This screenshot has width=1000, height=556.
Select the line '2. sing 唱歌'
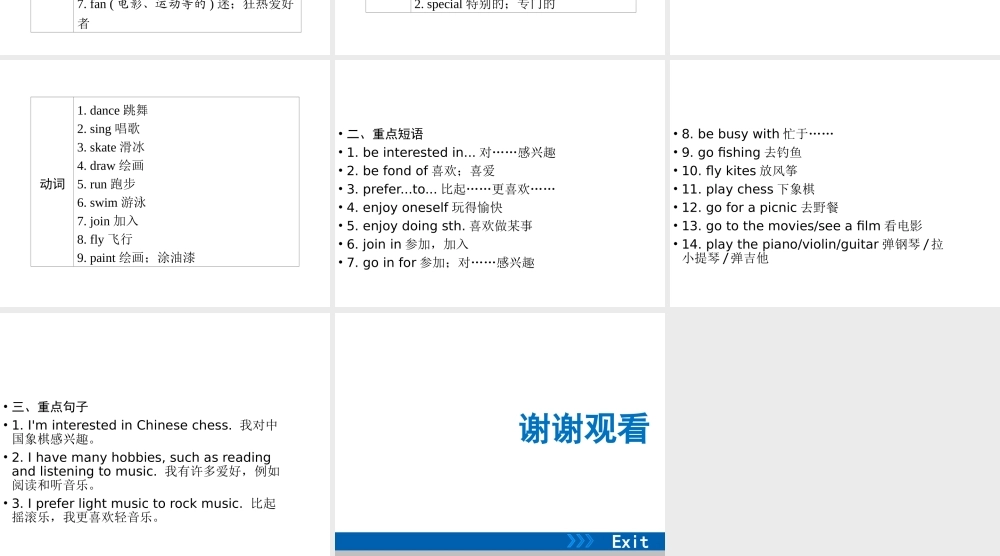click(x=108, y=129)
